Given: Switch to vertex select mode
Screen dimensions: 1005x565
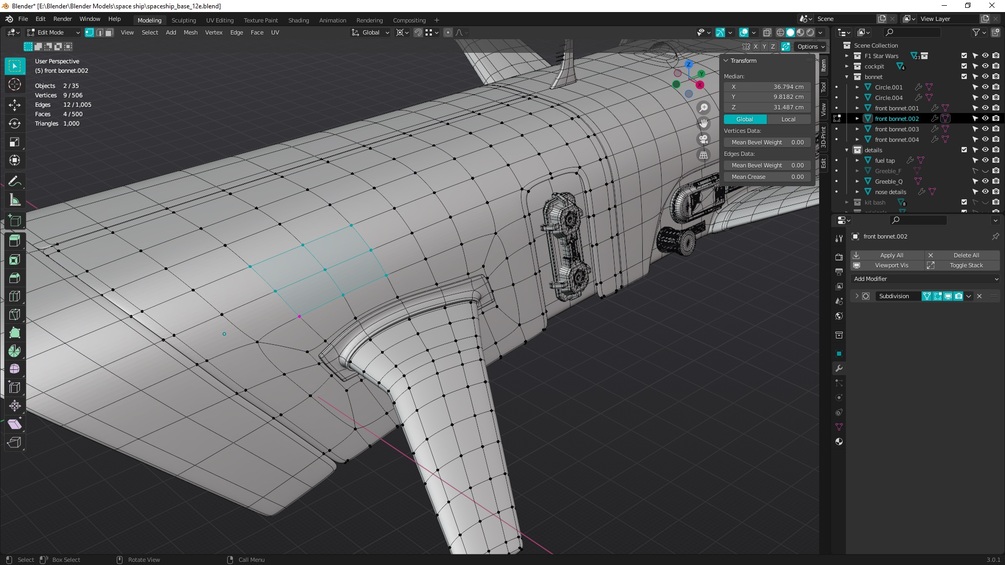Looking at the screenshot, I should click(x=89, y=32).
